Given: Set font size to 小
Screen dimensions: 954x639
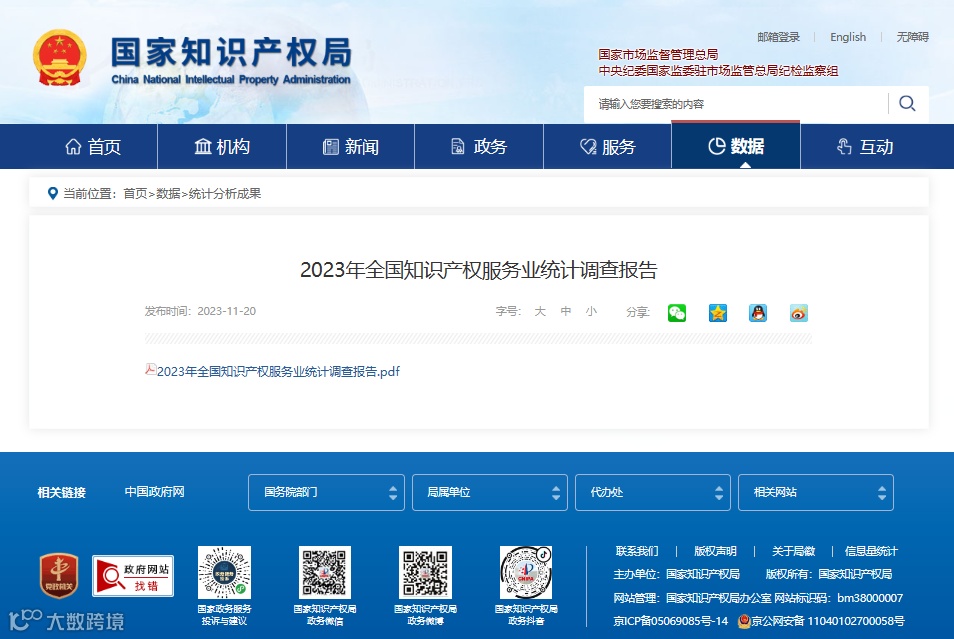Looking at the screenshot, I should 591,312.
